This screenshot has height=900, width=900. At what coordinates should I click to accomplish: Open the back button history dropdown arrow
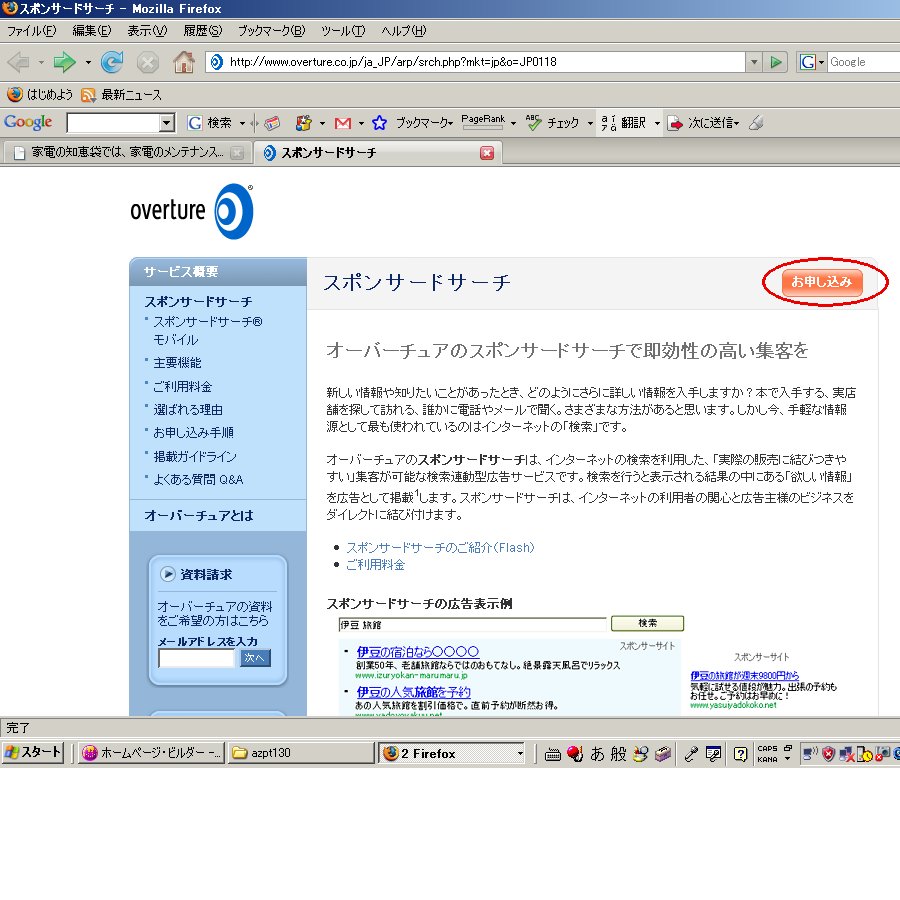[x=41, y=62]
